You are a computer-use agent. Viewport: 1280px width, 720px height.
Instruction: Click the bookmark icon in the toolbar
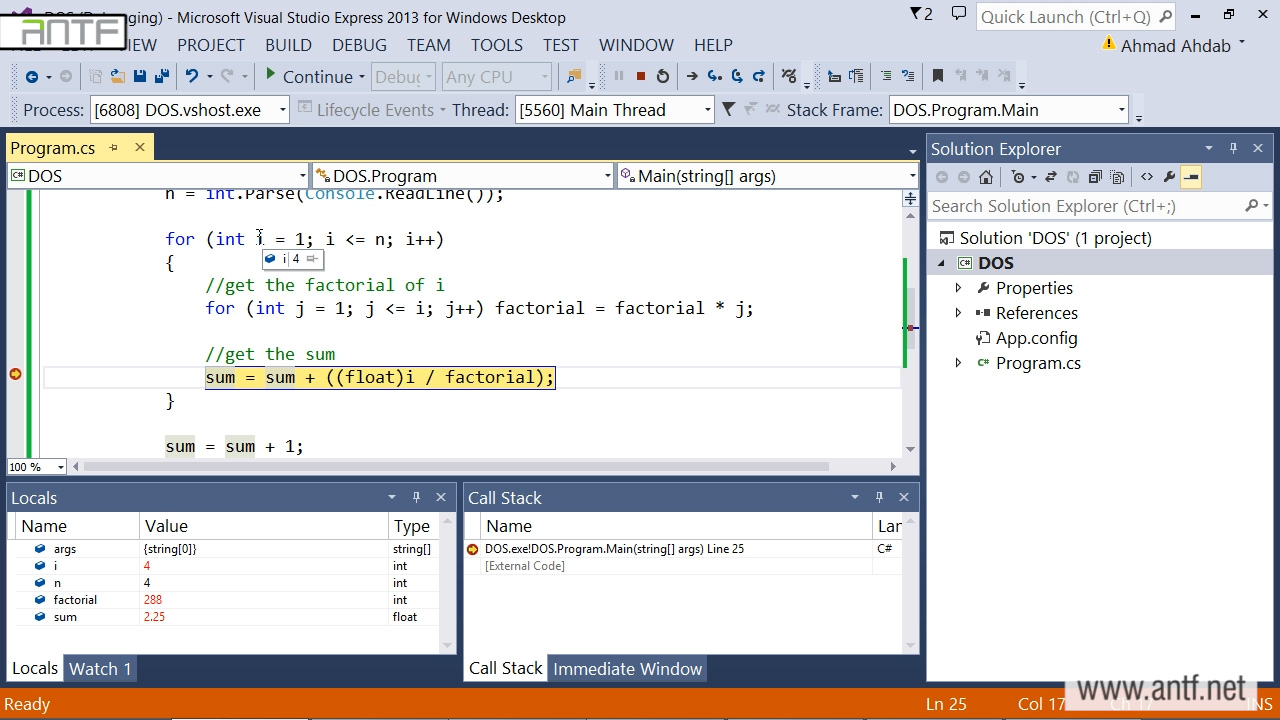(x=937, y=76)
